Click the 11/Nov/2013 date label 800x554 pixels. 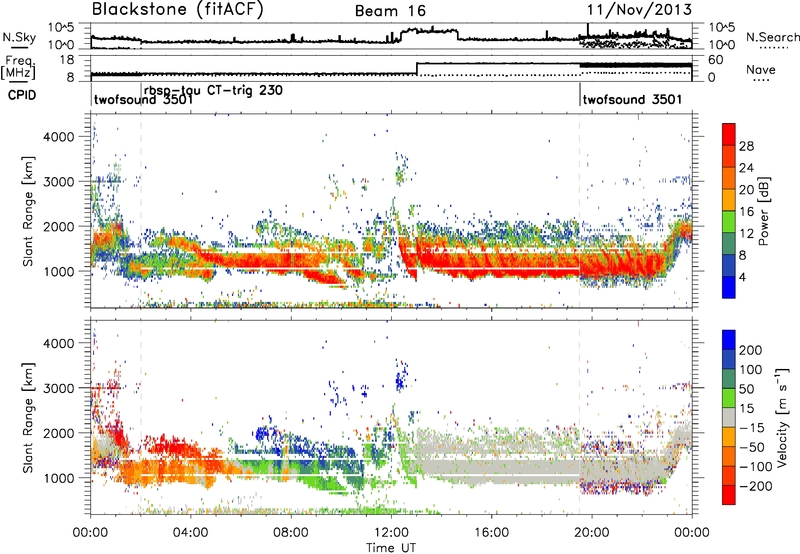tap(639, 10)
